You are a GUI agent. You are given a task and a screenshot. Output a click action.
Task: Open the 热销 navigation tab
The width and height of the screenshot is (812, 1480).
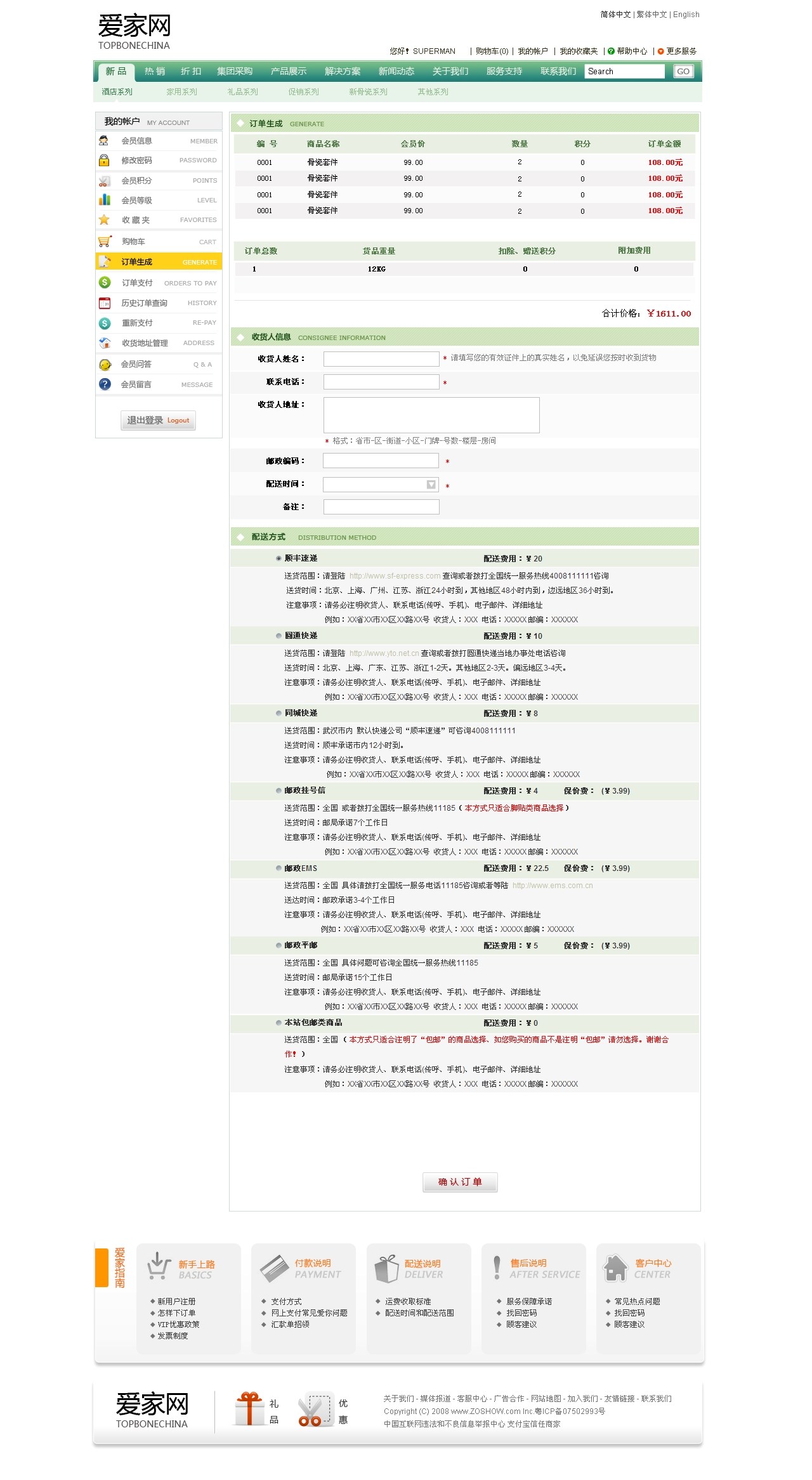coord(155,71)
